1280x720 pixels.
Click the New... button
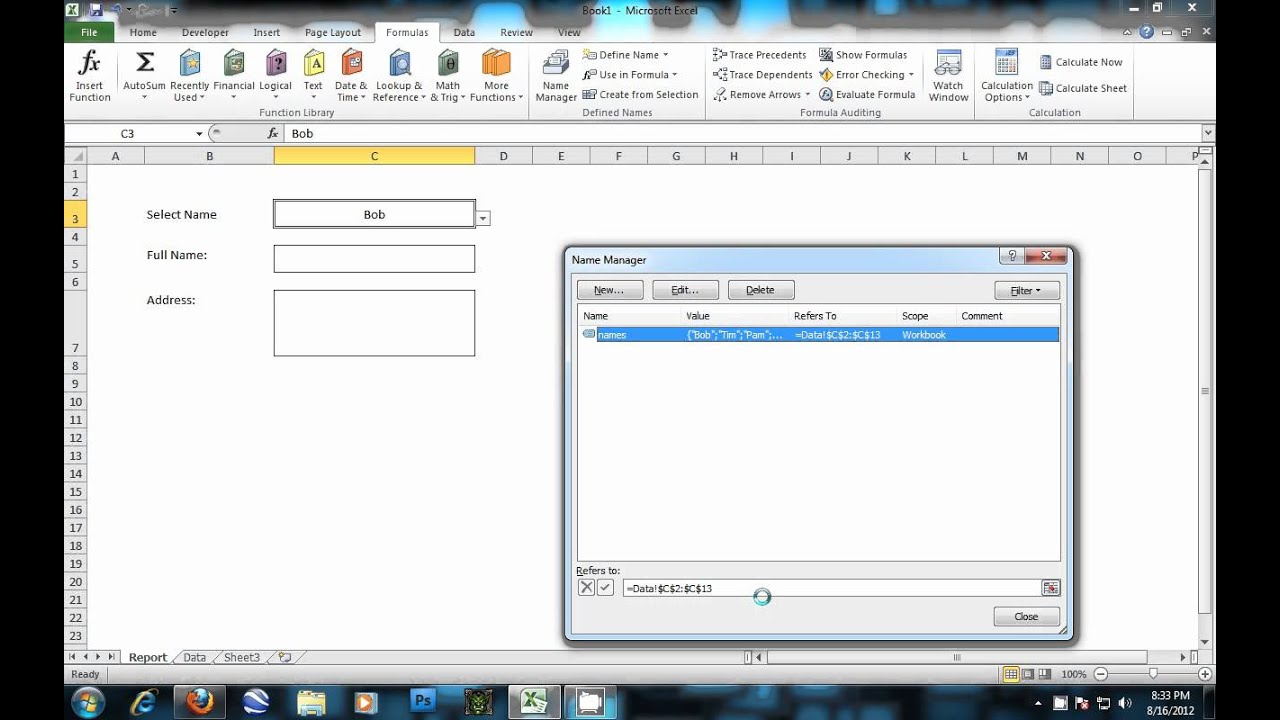coord(609,290)
